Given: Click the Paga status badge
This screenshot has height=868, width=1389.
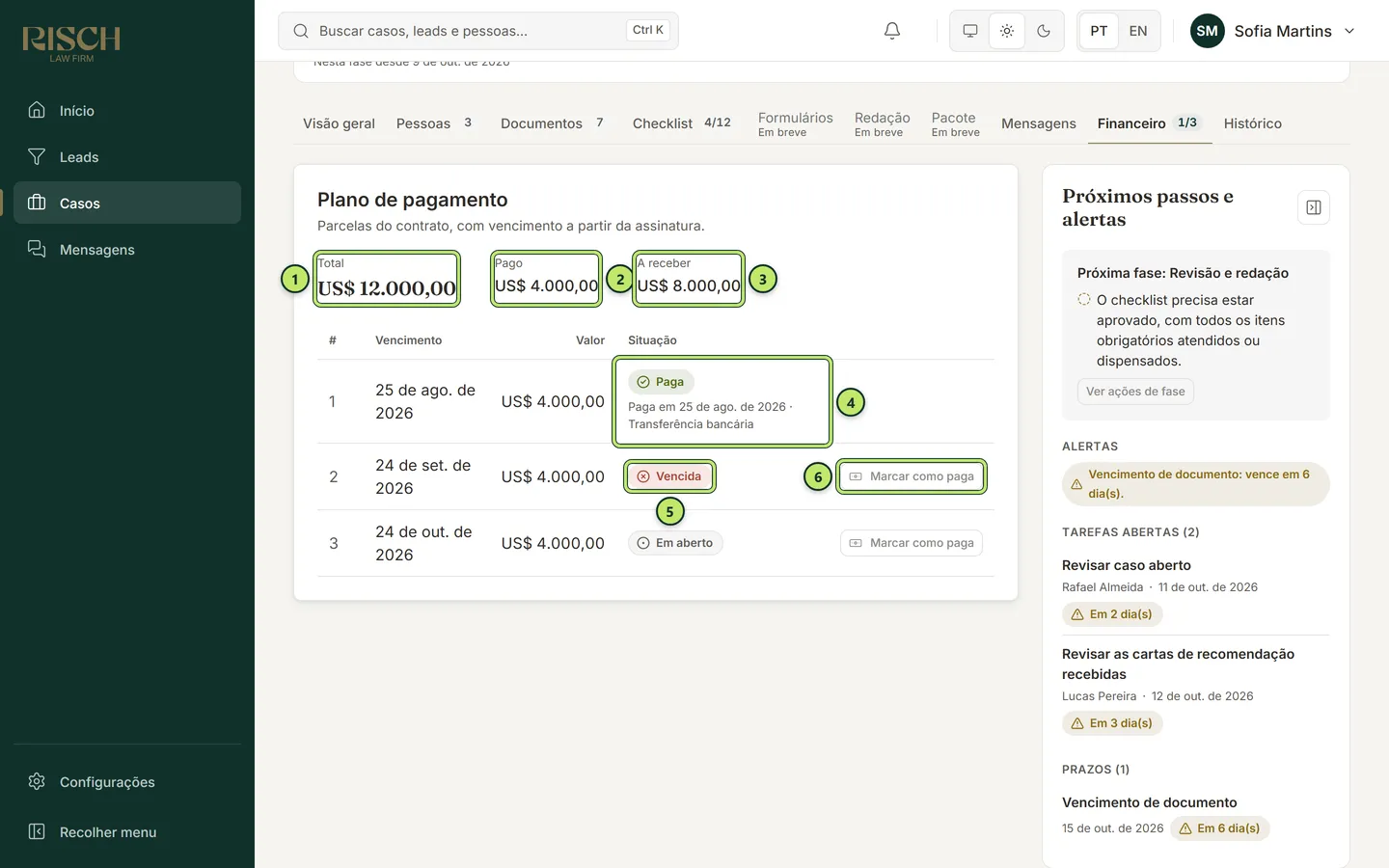Looking at the screenshot, I should point(661,382).
